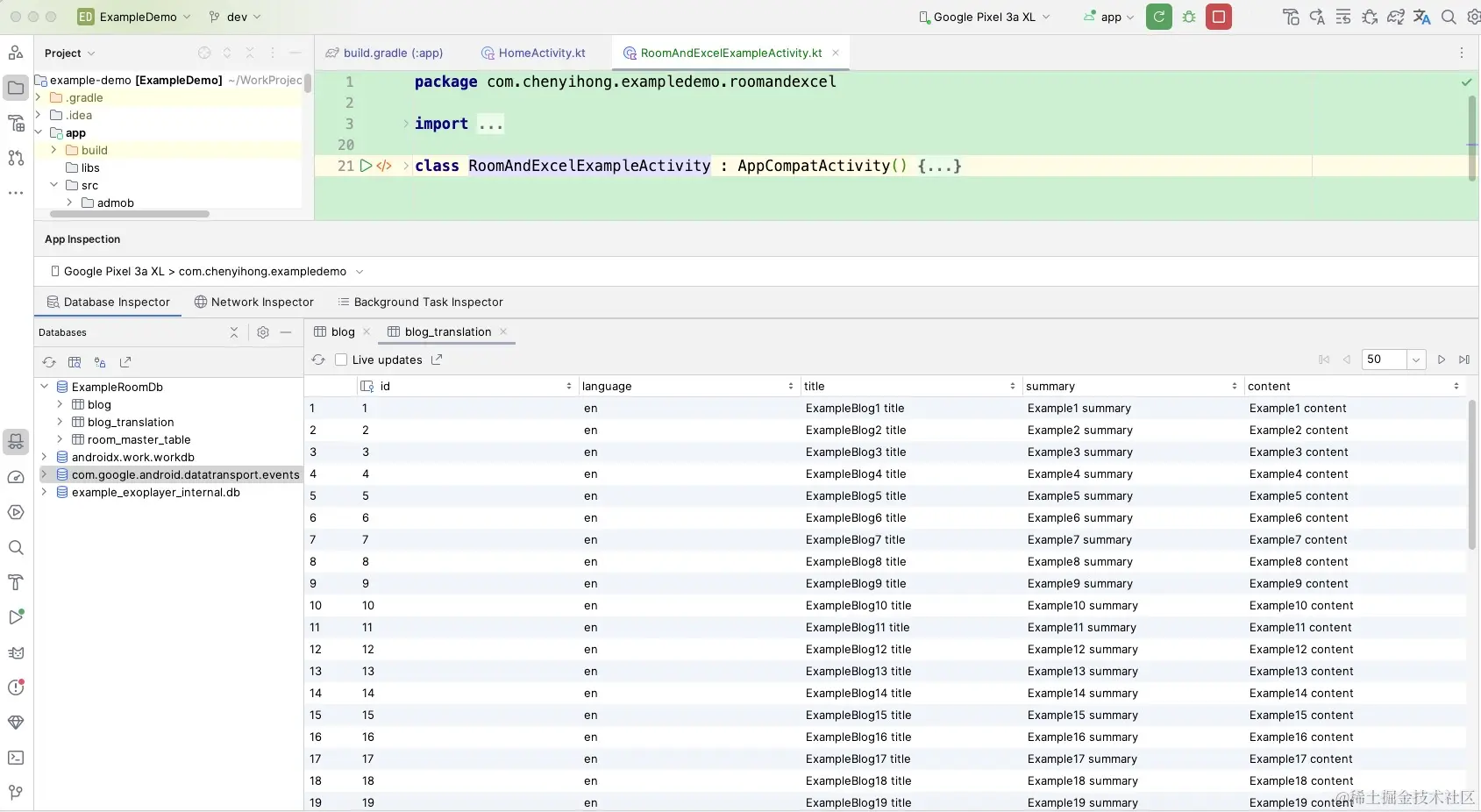Open the Build hammer tool window icon
This screenshot has width=1481, height=812.
pyautogui.click(x=16, y=582)
